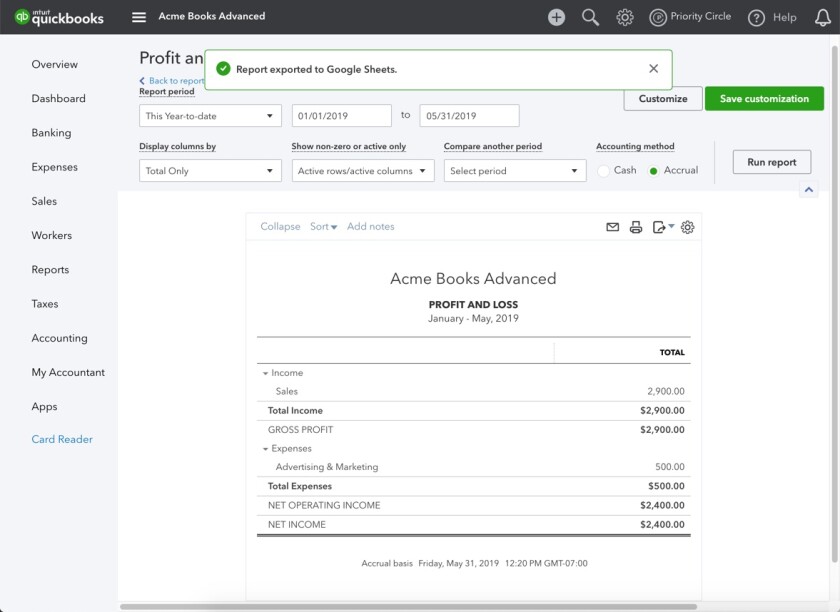Click the Acme Books Advanced company name in header

(212, 17)
